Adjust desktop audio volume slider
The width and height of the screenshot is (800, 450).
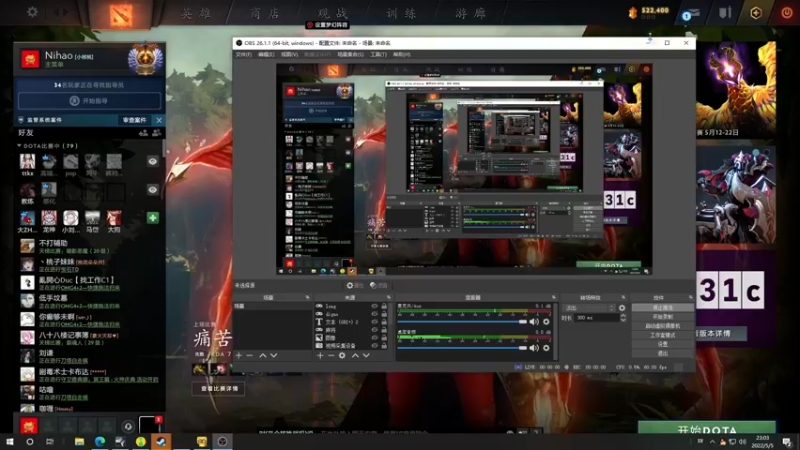(x=462, y=348)
